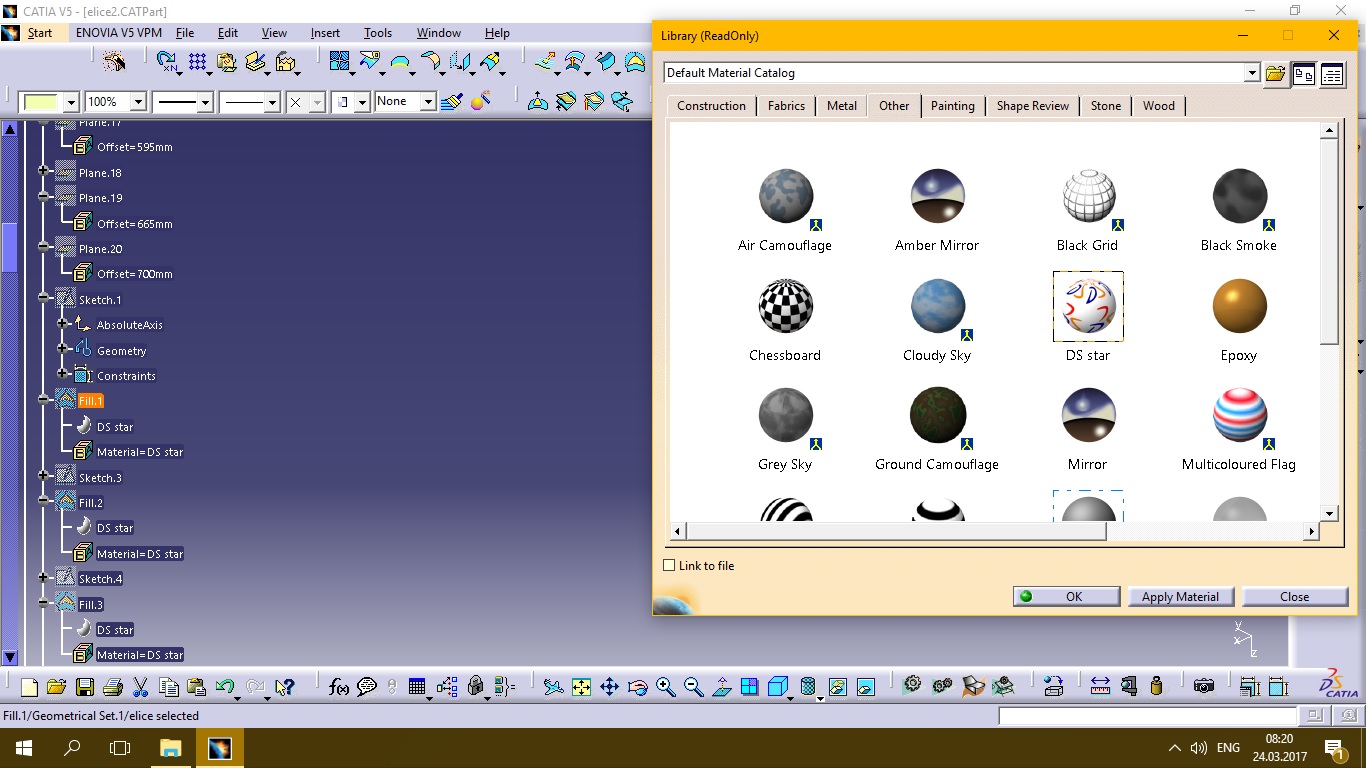Click the command input field
The width and height of the screenshot is (1366, 768).
[1146, 716]
